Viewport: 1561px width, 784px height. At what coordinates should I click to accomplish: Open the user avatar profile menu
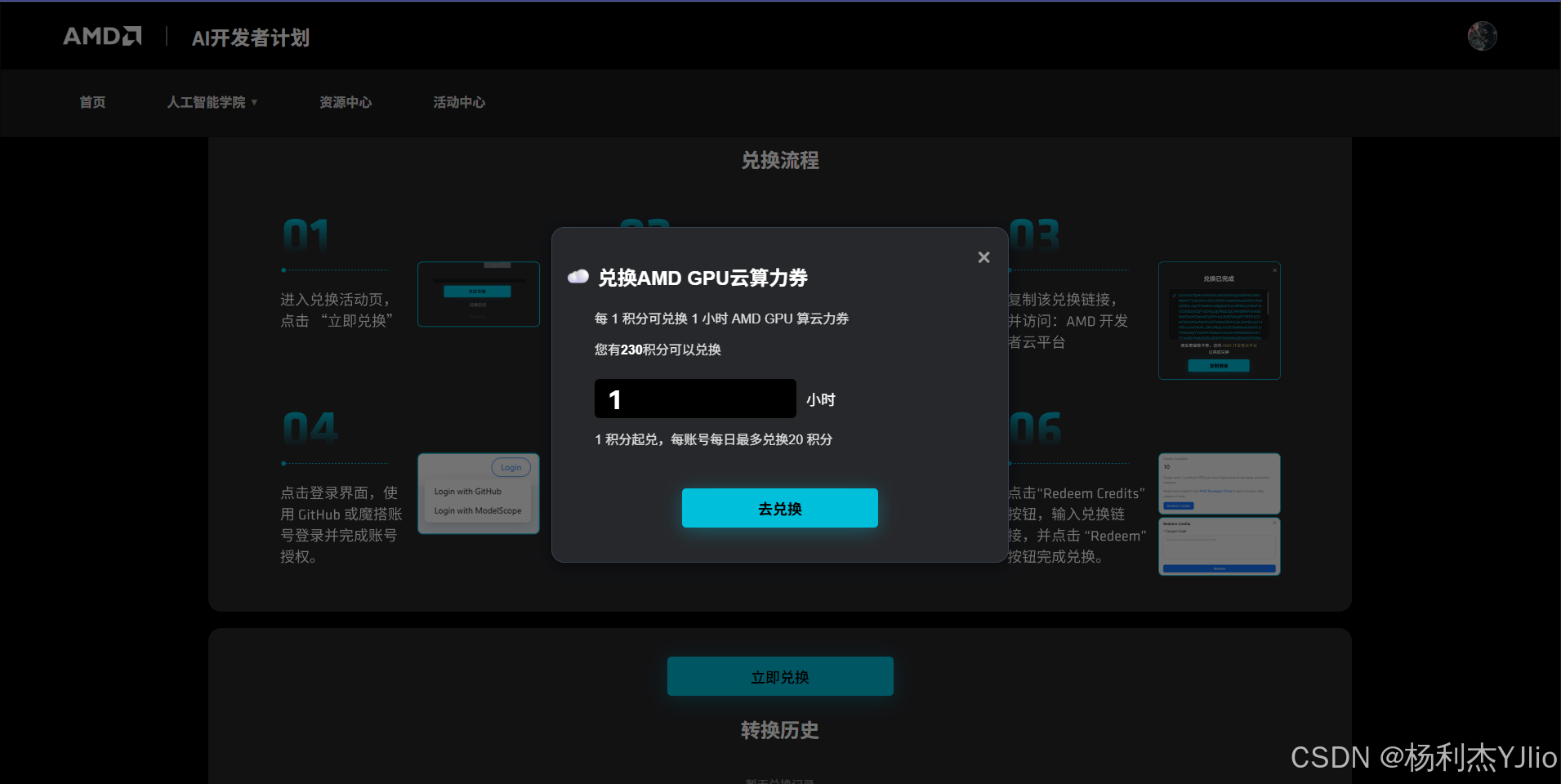pos(1482,36)
